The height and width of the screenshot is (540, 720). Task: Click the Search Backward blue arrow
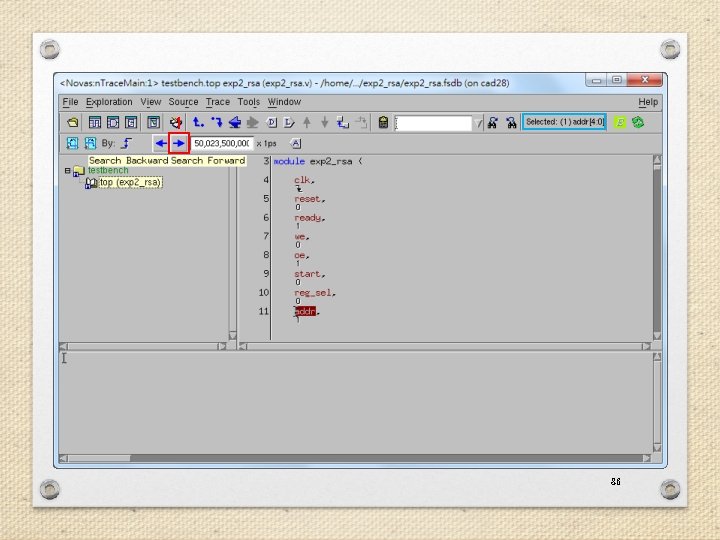tap(161, 143)
